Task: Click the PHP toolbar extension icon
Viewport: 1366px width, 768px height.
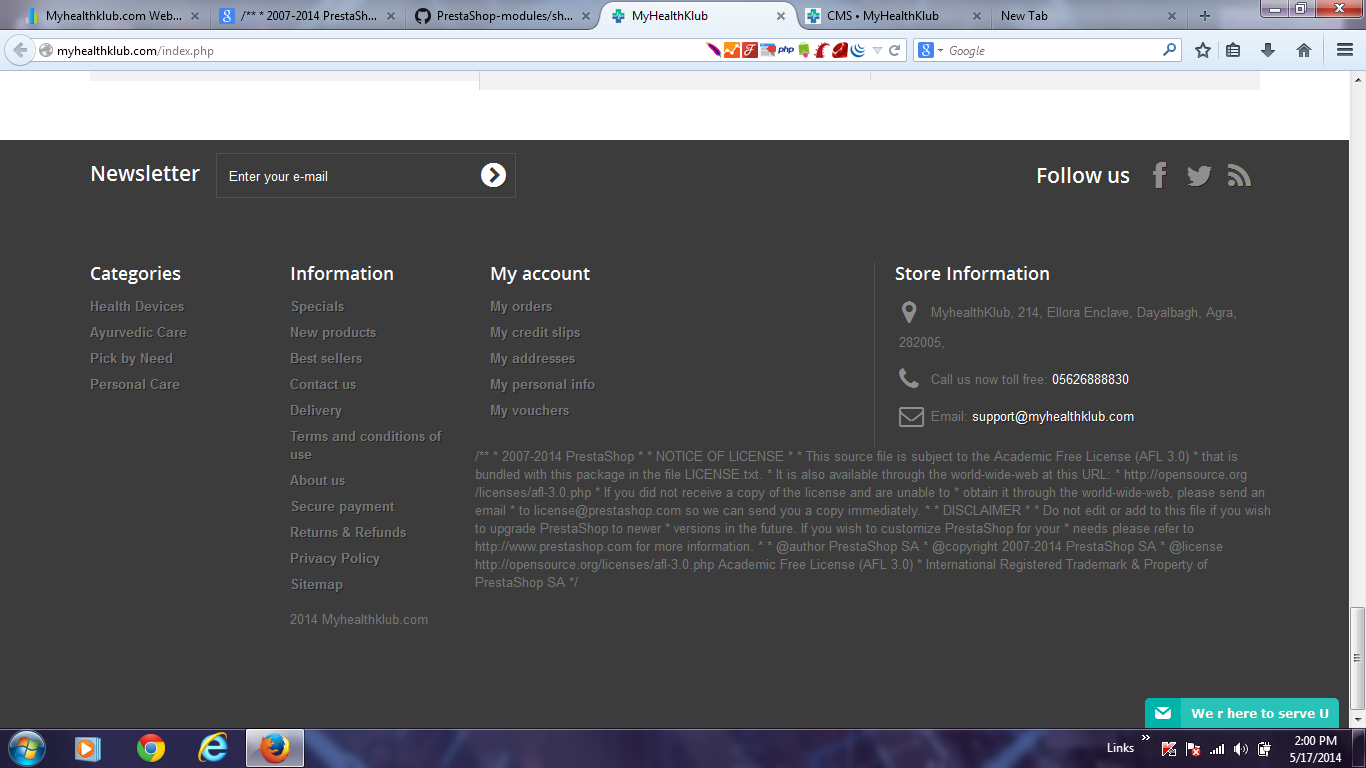Action: [x=786, y=50]
